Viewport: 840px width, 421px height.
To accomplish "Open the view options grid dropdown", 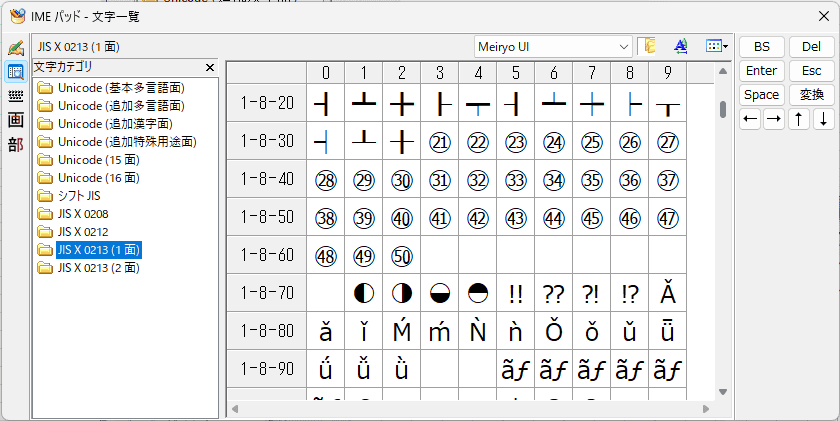I will (717, 47).
